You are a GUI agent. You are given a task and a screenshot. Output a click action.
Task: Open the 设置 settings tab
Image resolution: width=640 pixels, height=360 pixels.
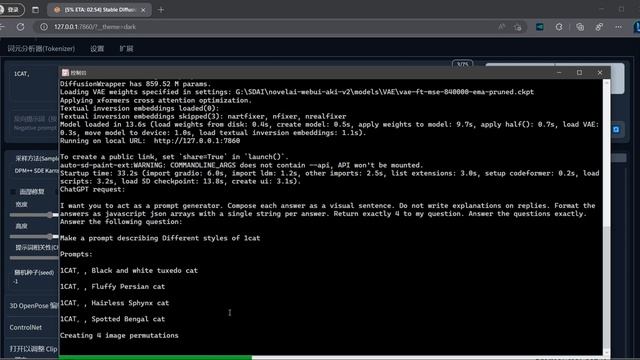click(x=97, y=49)
